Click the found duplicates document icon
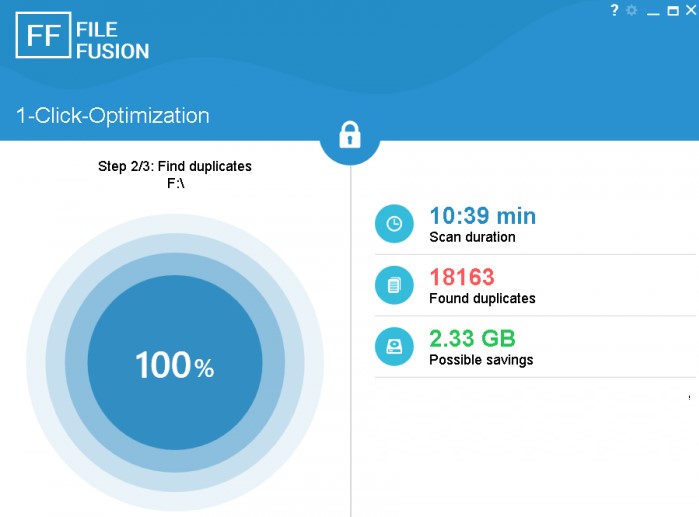The image size is (699, 517). point(394,285)
